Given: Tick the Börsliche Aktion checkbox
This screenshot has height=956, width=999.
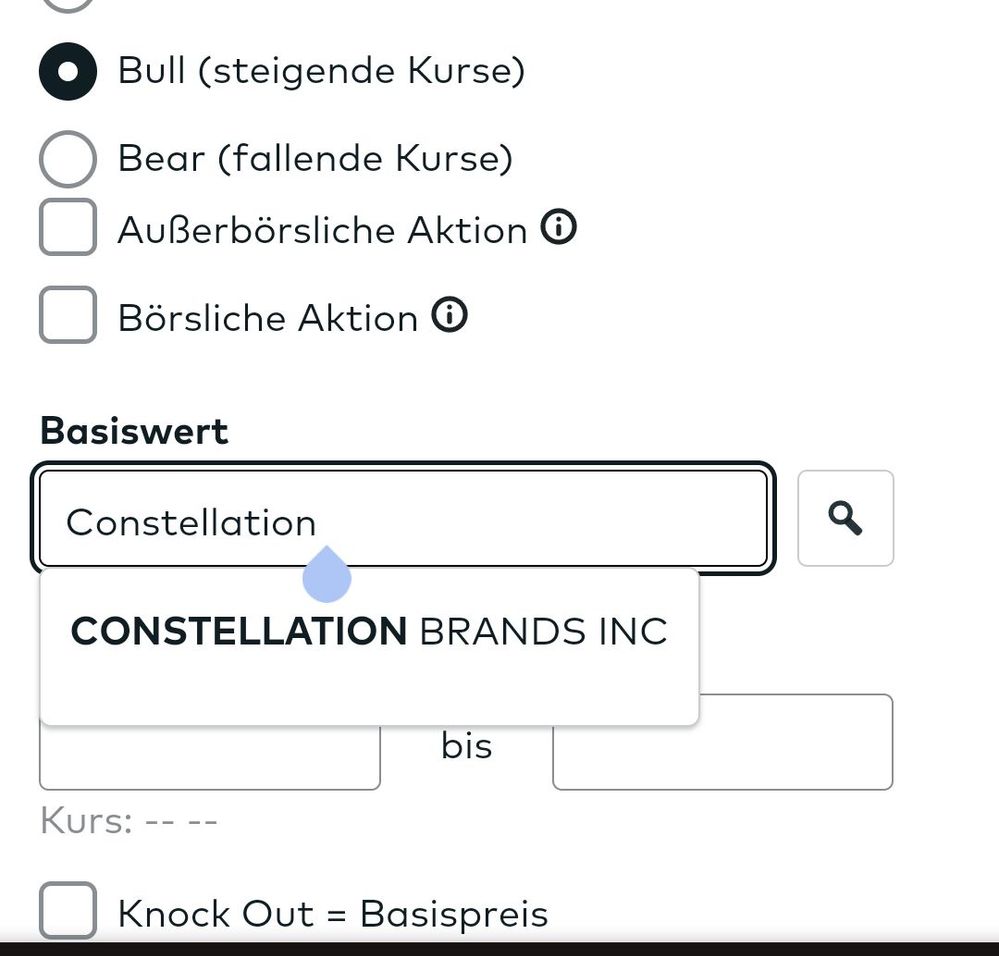Looking at the screenshot, I should tap(68, 315).
